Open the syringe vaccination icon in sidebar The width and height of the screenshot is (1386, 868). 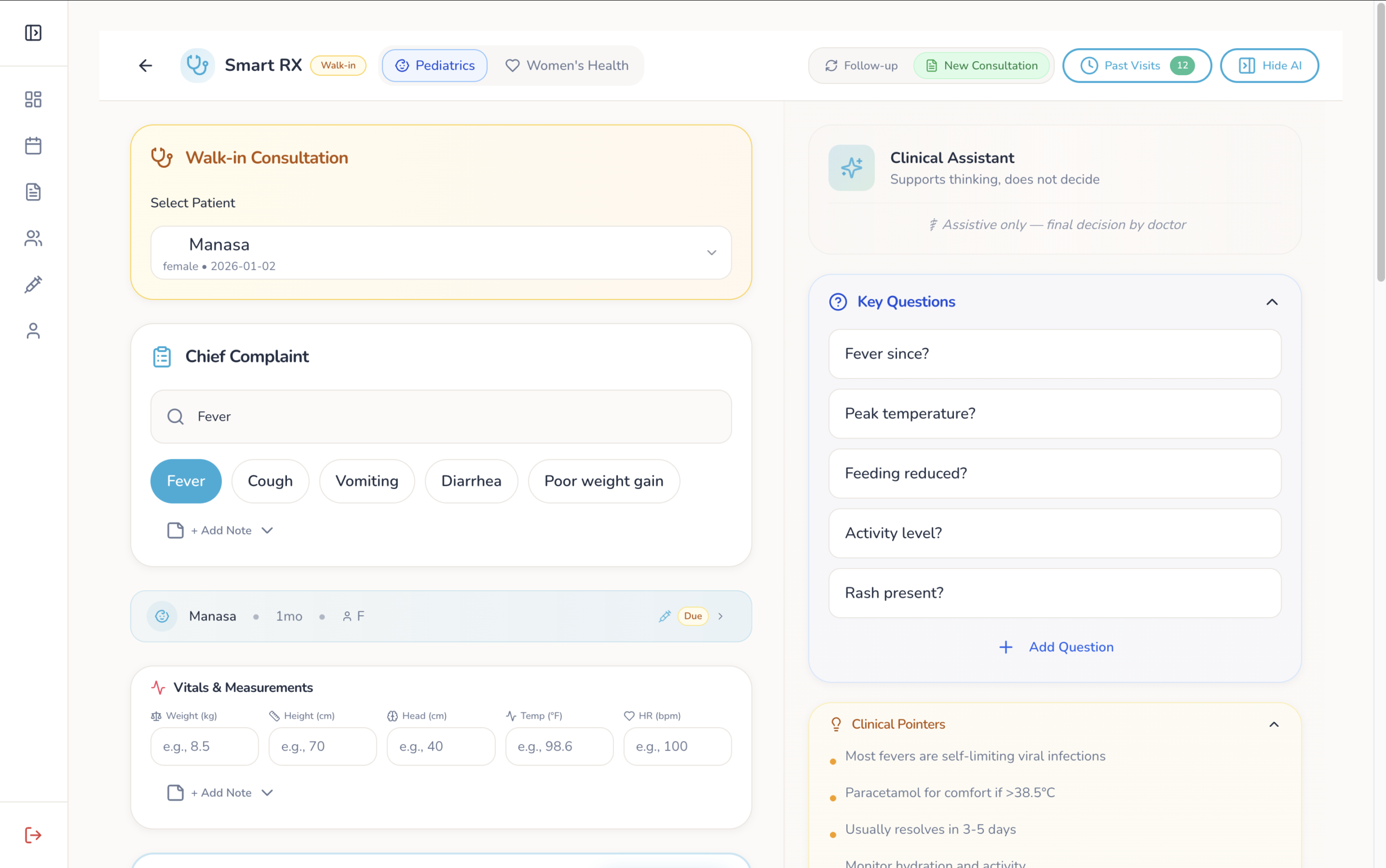[x=33, y=284]
